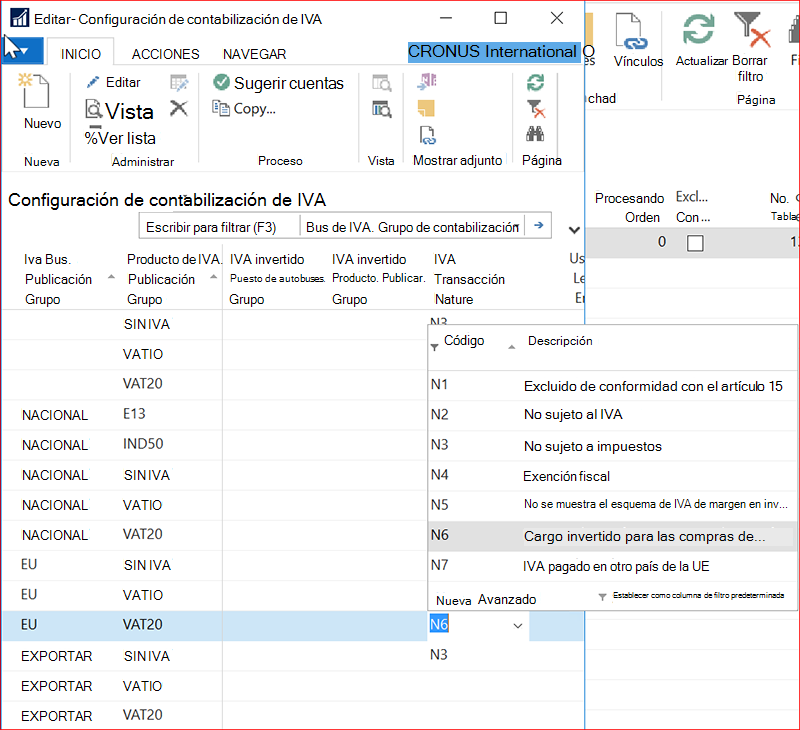Switch to the NAVEGAR tab
The image size is (800, 730).
tap(254, 54)
